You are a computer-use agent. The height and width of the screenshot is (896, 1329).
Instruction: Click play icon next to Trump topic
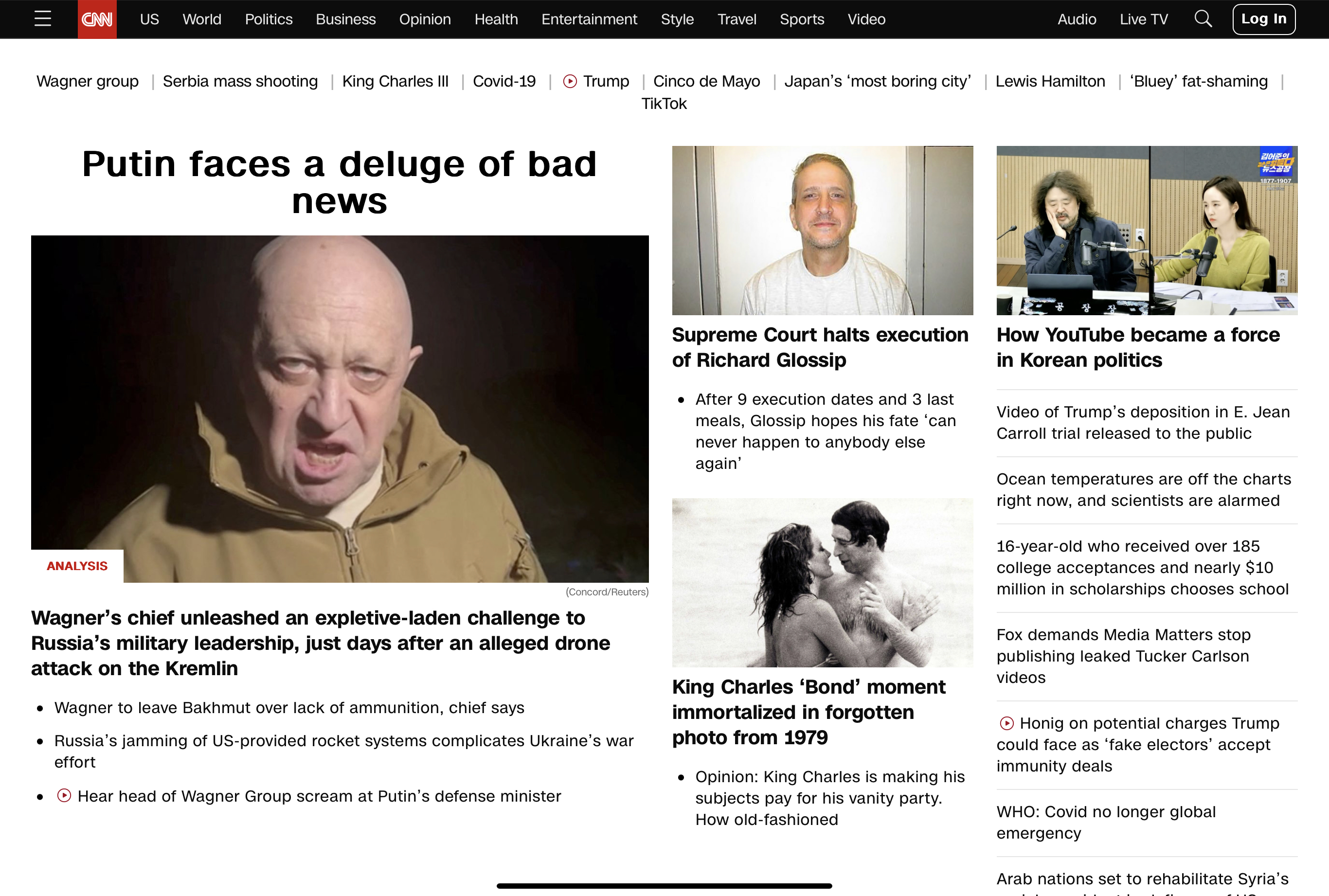pyautogui.click(x=570, y=82)
